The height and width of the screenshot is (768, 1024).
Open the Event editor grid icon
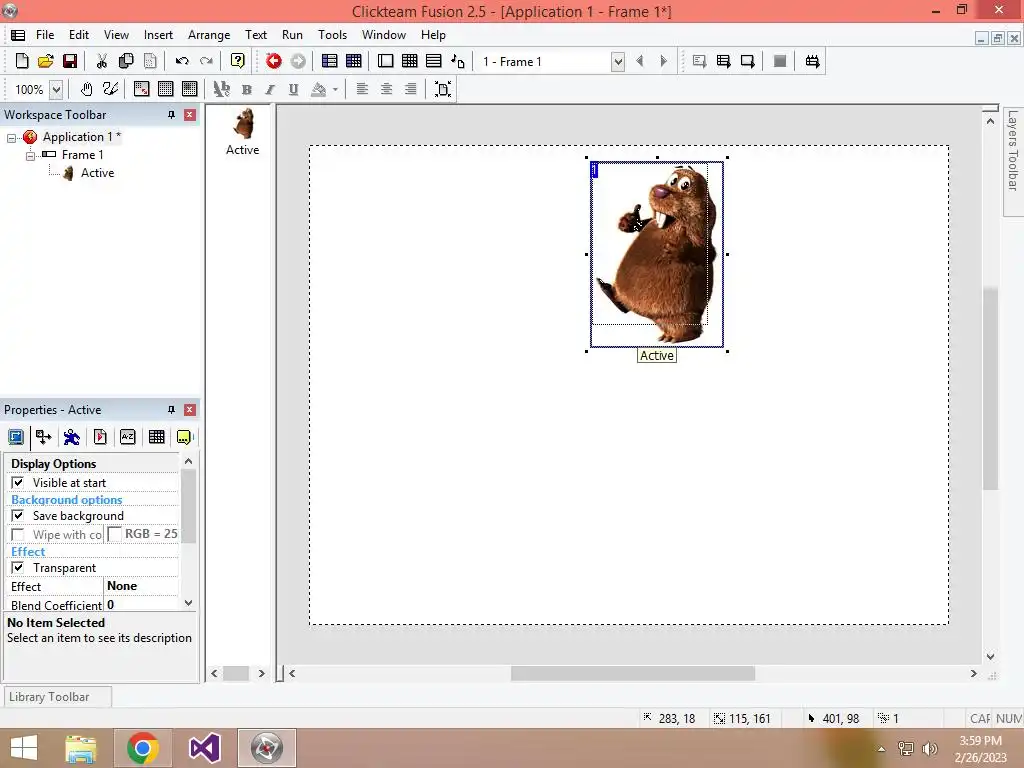[x=409, y=61]
